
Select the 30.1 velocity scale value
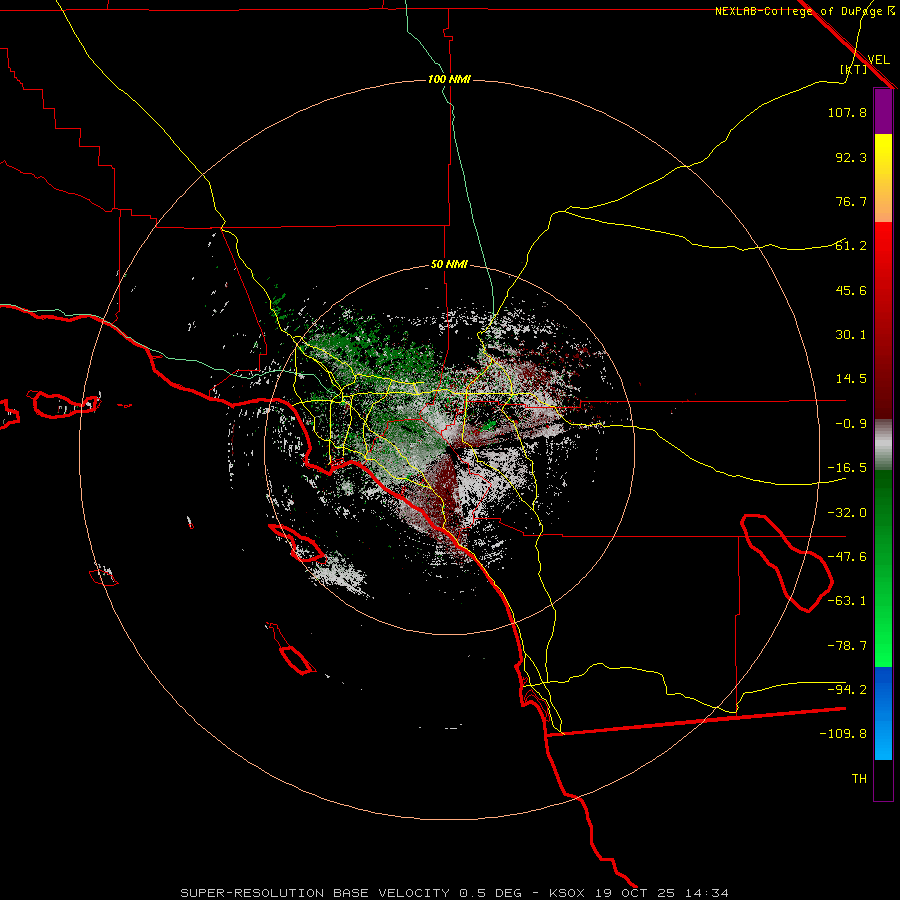coord(851,335)
